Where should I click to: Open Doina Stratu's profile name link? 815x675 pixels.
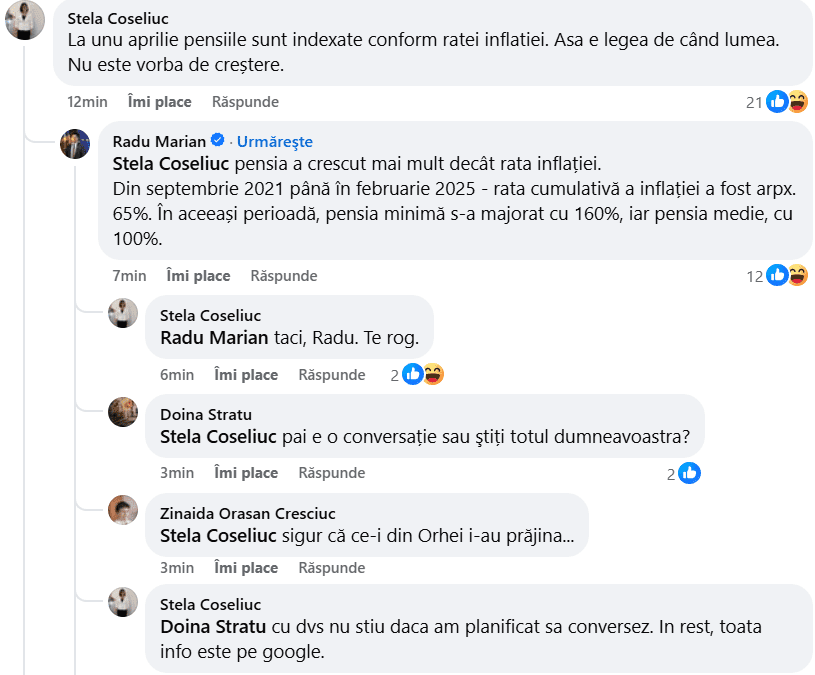206,415
